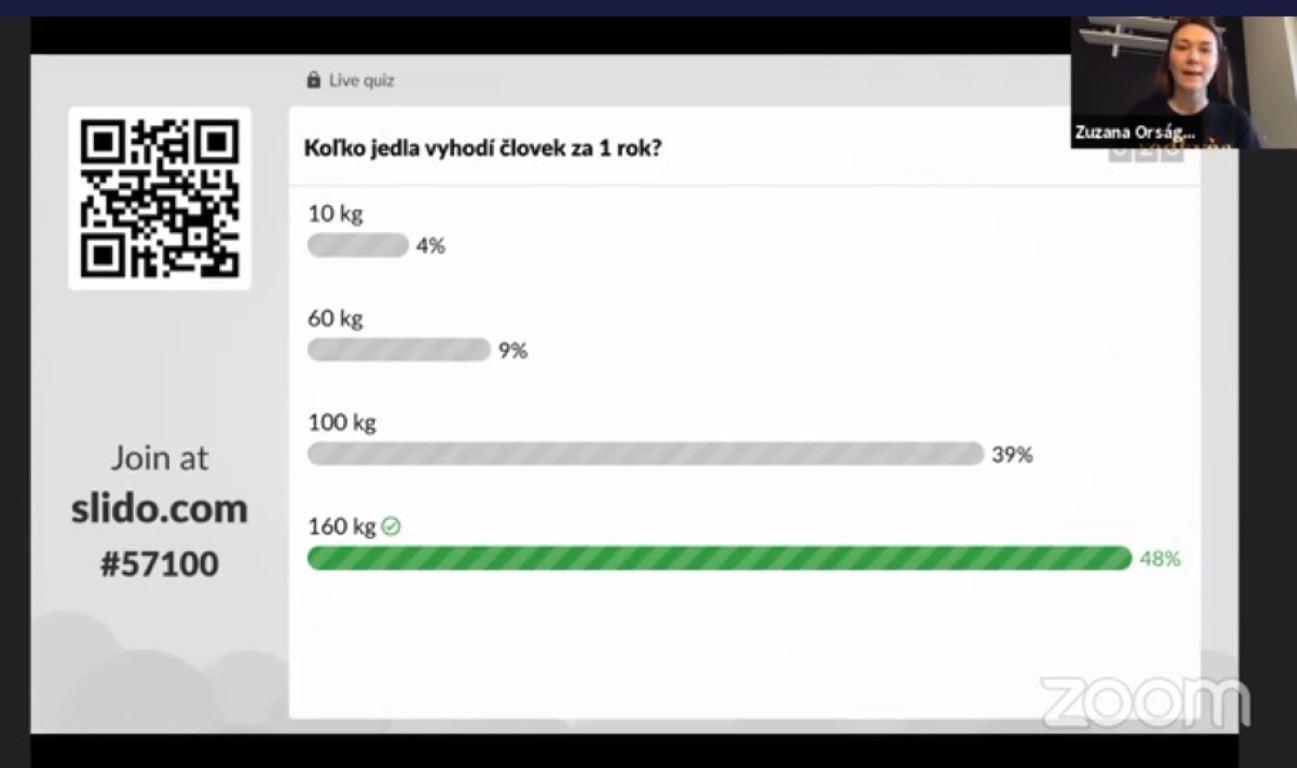This screenshot has height=768, width=1297.
Task: Click the event code #57100
Action: tap(159, 564)
